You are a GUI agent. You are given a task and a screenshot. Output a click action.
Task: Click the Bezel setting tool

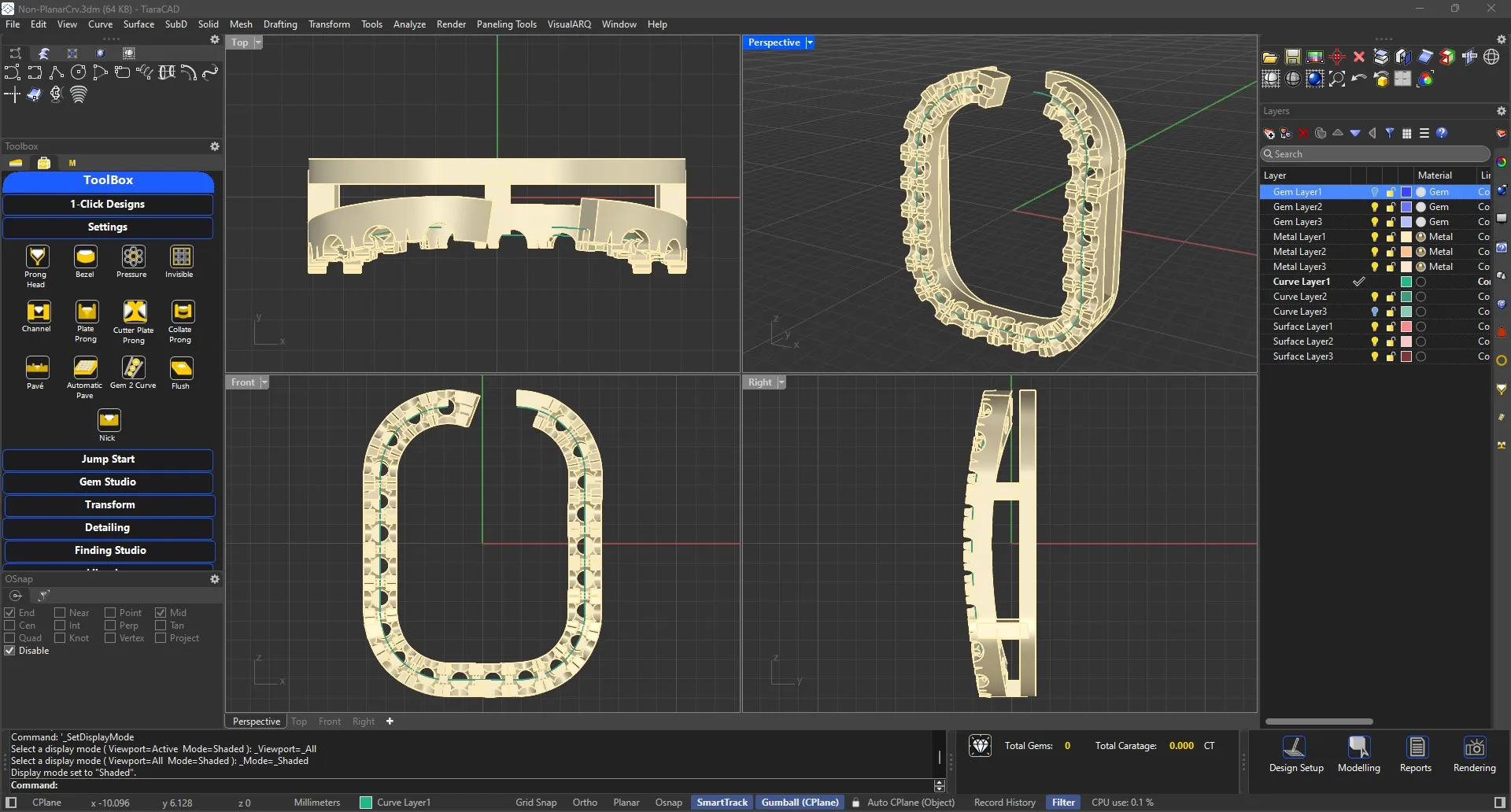point(85,257)
